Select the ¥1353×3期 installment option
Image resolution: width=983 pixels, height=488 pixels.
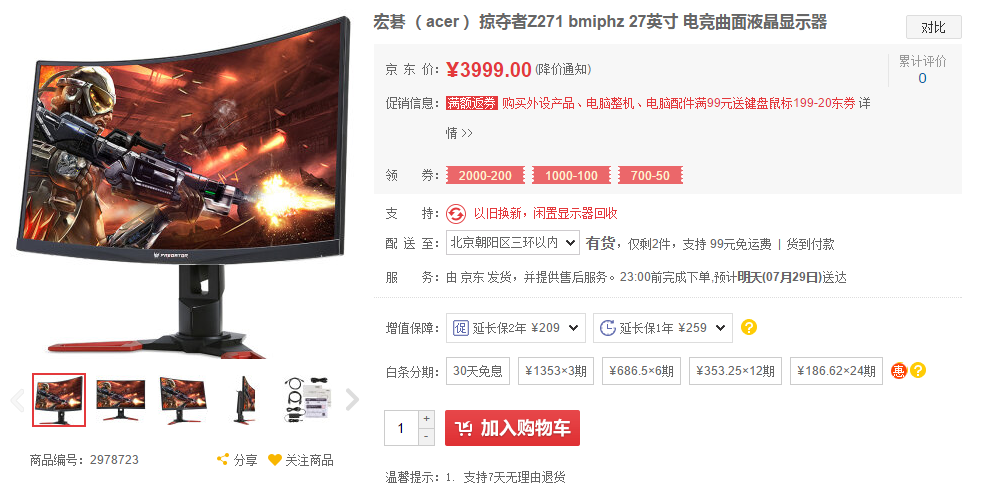556,371
